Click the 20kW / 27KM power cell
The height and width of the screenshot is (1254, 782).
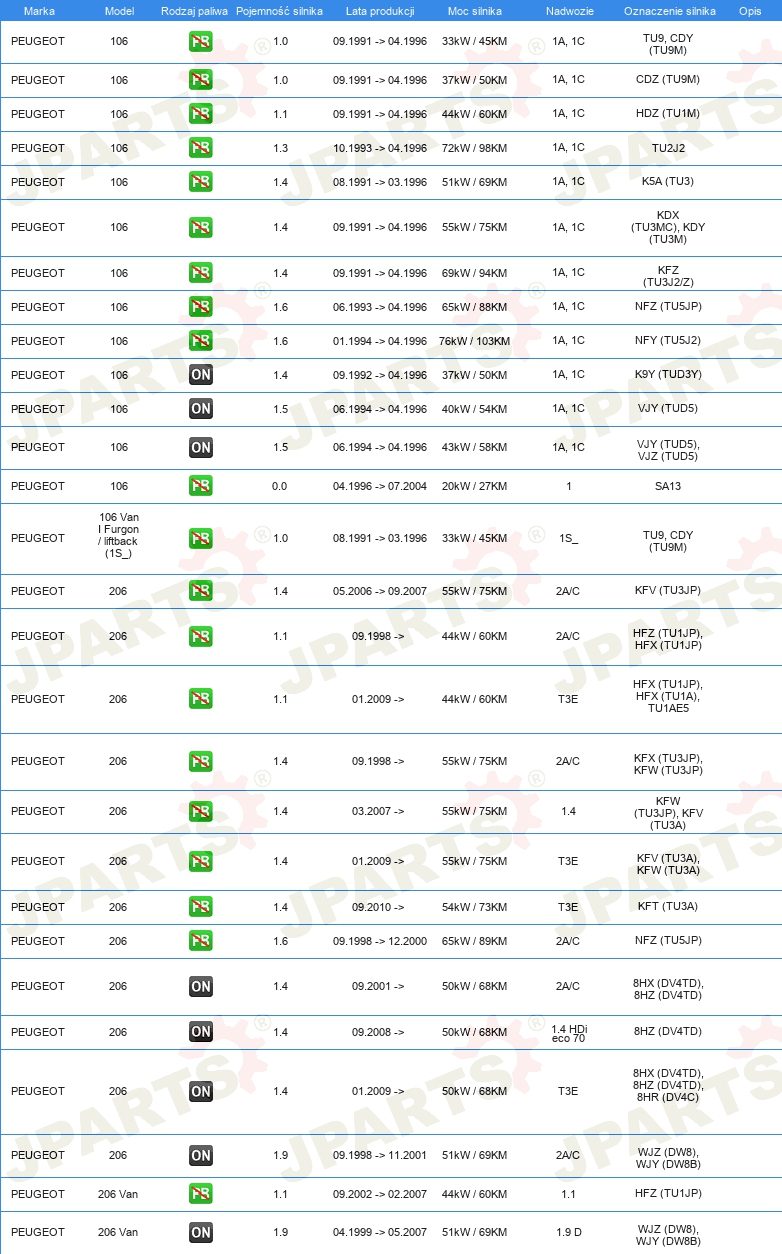tap(475, 486)
